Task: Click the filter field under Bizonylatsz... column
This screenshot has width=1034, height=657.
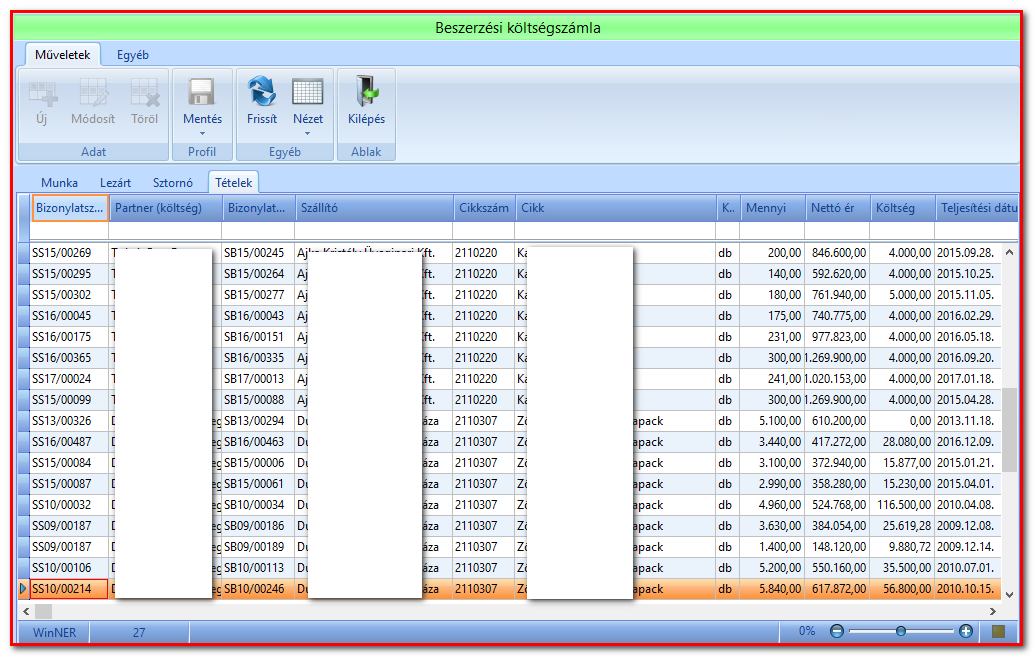Action: (69, 231)
